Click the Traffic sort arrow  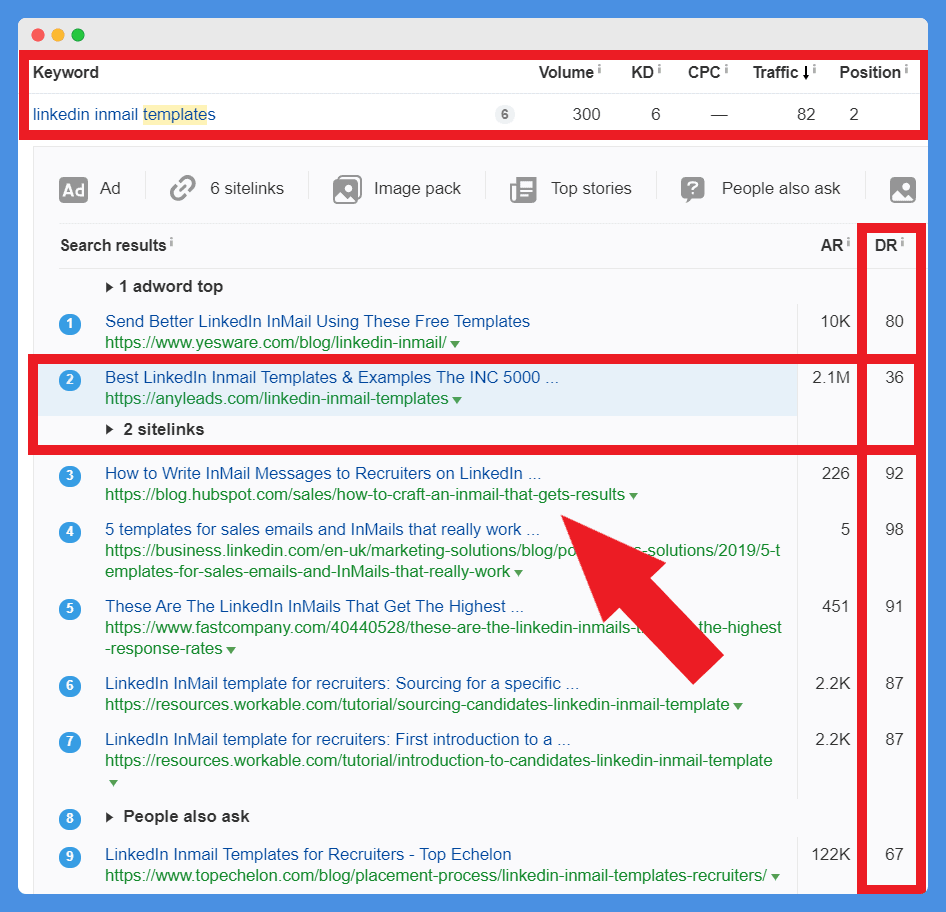pyautogui.click(x=805, y=73)
